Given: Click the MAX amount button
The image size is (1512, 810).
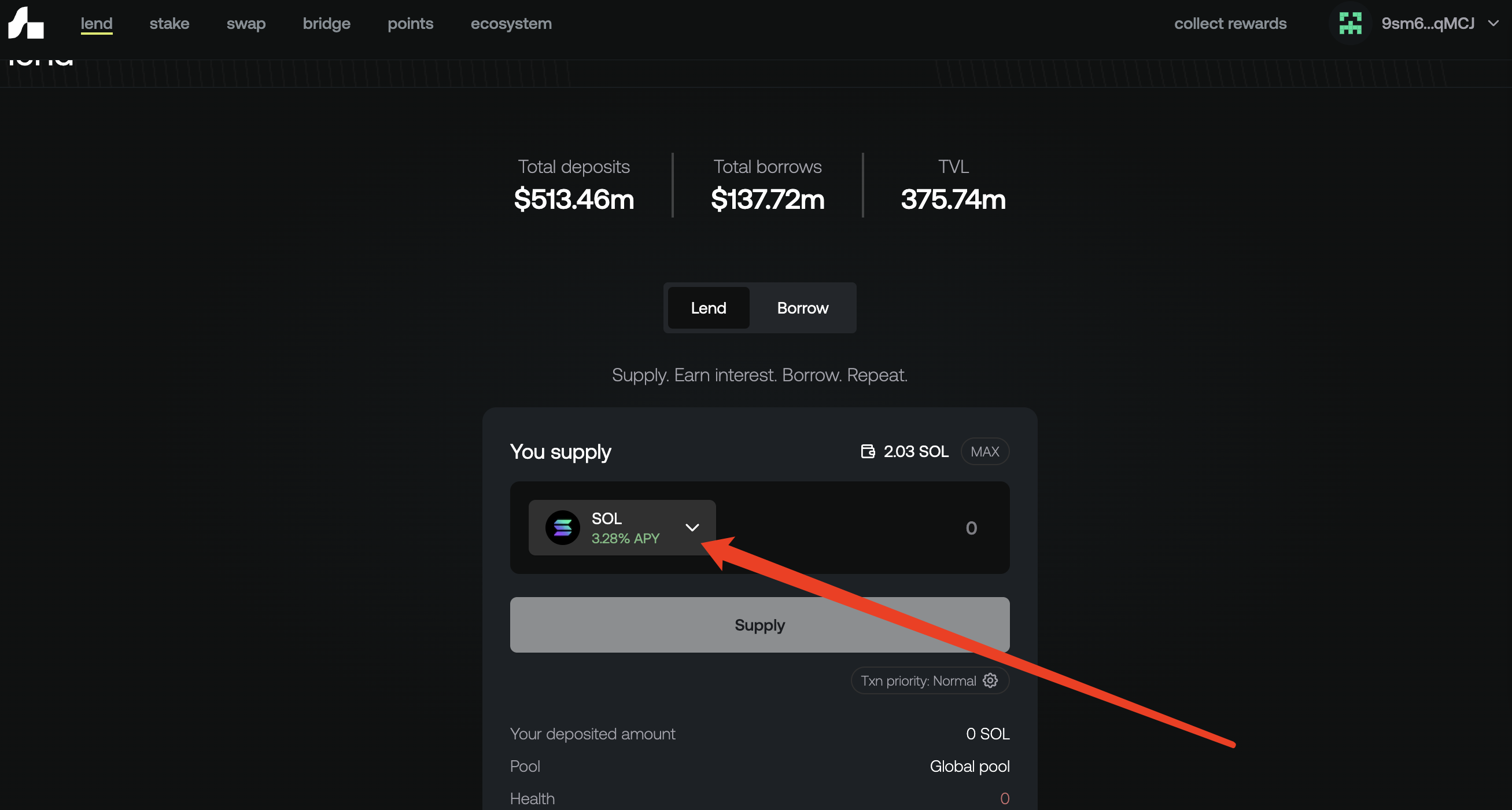Looking at the screenshot, I should click(984, 451).
